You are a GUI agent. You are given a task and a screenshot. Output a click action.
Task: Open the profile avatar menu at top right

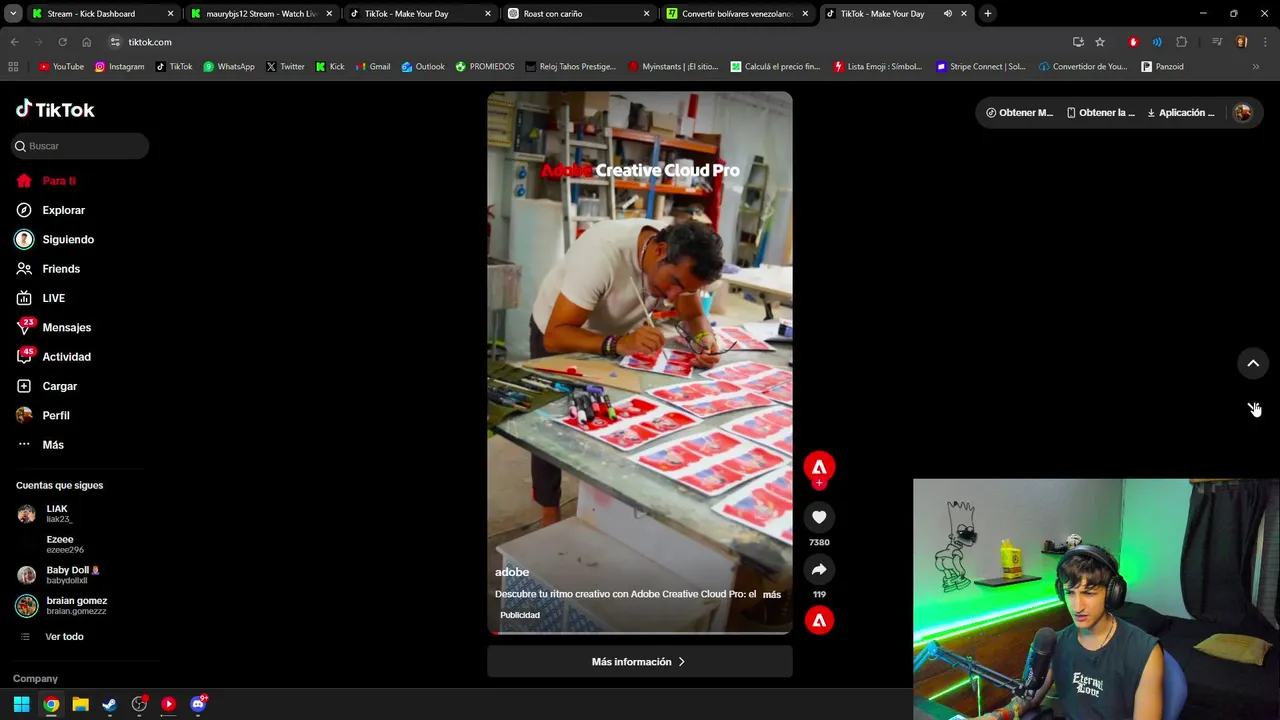[1243, 113]
